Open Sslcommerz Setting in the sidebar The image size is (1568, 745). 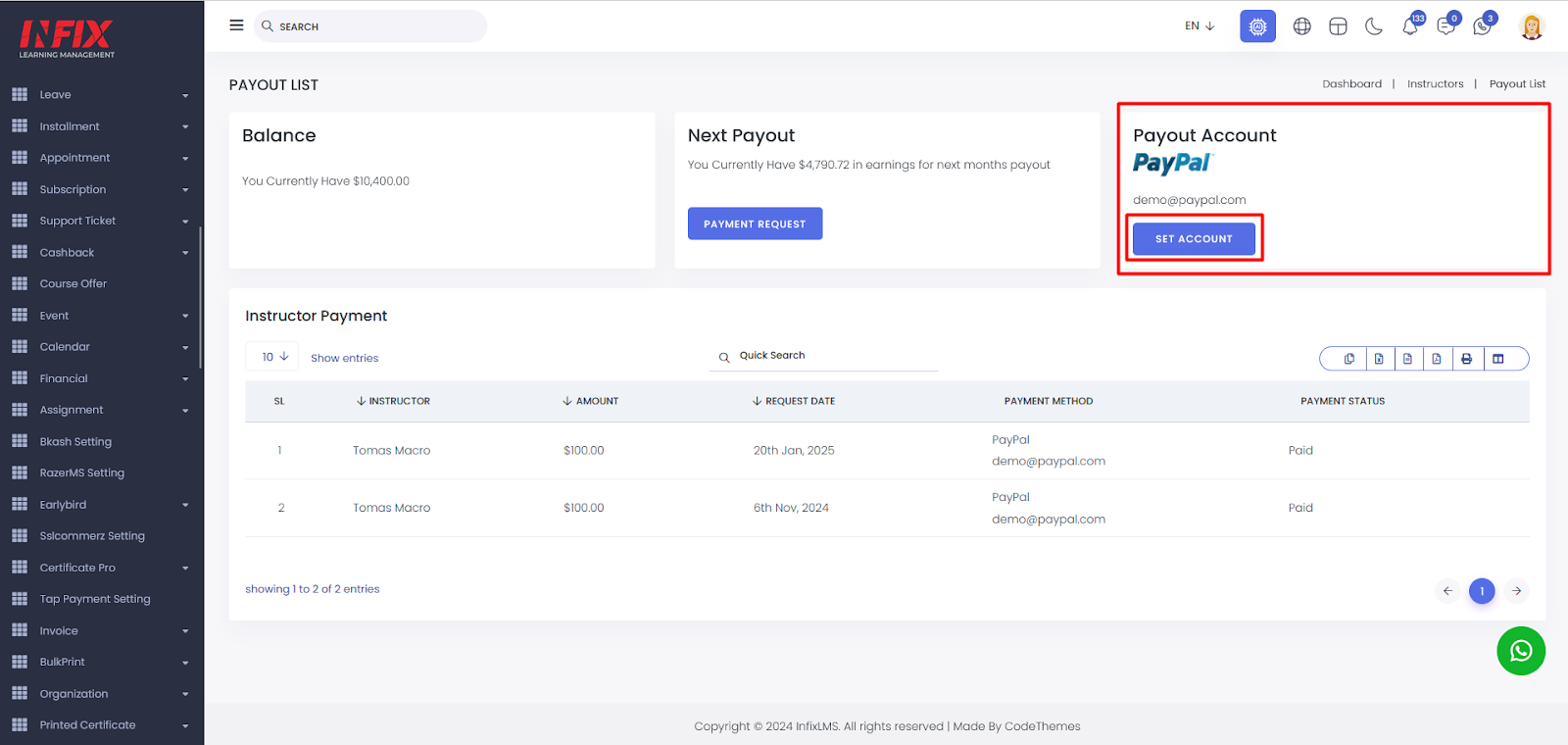(x=92, y=536)
